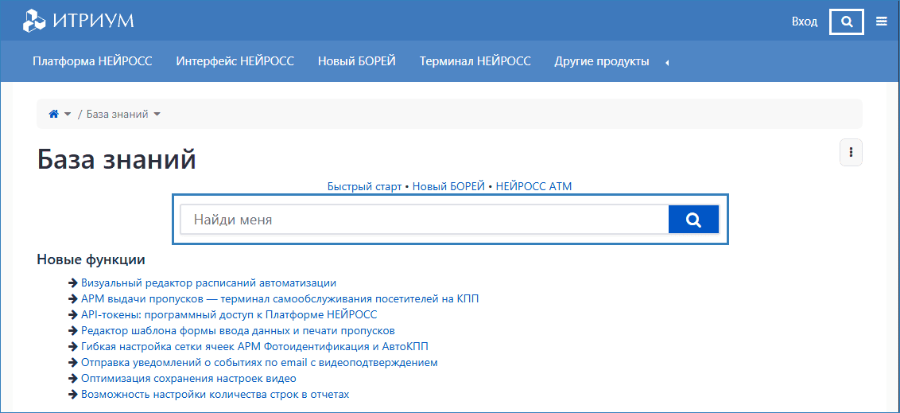Expand the База знаний breadcrumb dropdown arrow
Image resolution: width=900 pixels, height=413 pixels.
pyautogui.click(x=157, y=114)
